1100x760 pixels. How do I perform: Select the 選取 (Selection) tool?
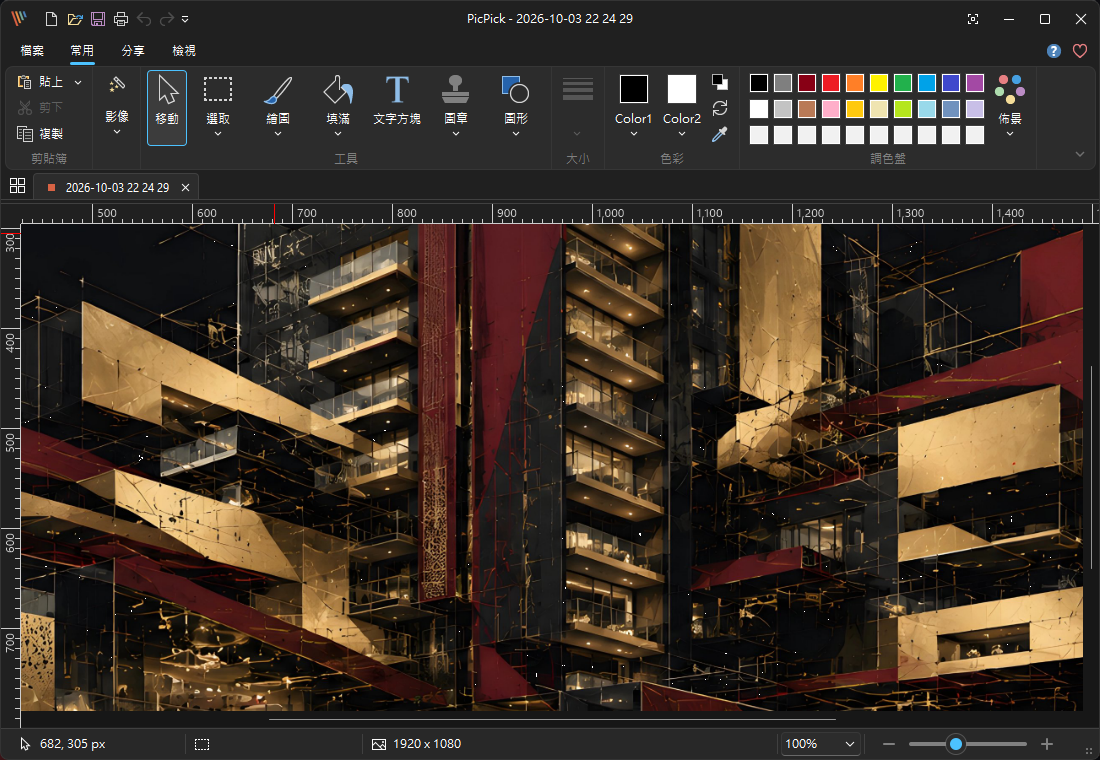tap(217, 107)
